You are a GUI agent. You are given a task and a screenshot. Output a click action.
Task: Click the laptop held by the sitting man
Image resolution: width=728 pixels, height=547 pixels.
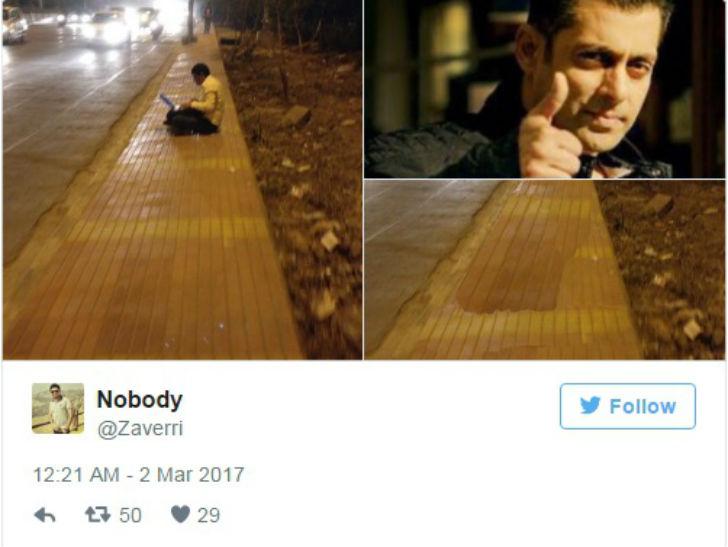(167, 101)
